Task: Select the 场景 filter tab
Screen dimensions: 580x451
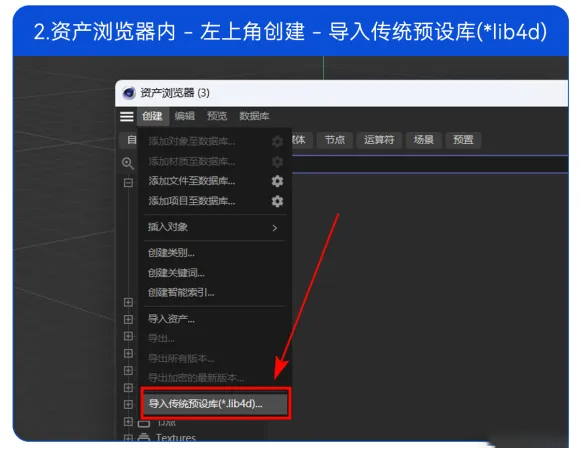Action: click(424, 140)
